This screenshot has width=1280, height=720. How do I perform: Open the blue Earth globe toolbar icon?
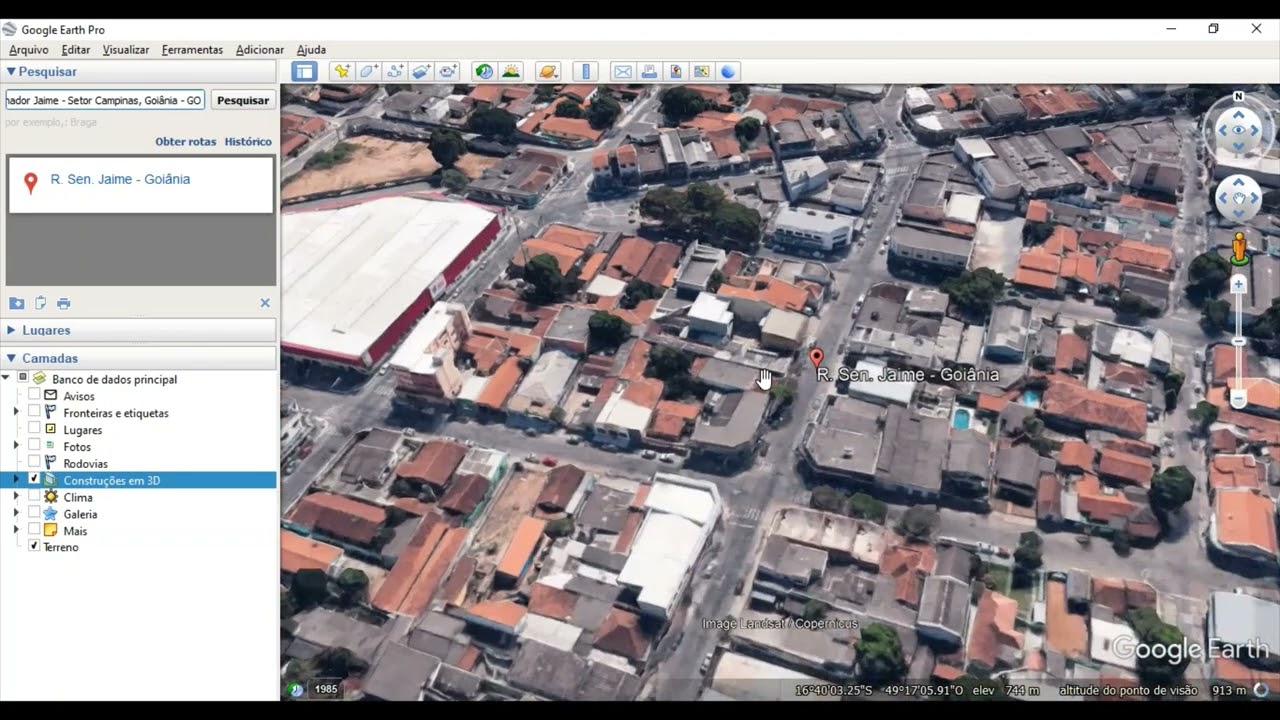coord(728,71)
